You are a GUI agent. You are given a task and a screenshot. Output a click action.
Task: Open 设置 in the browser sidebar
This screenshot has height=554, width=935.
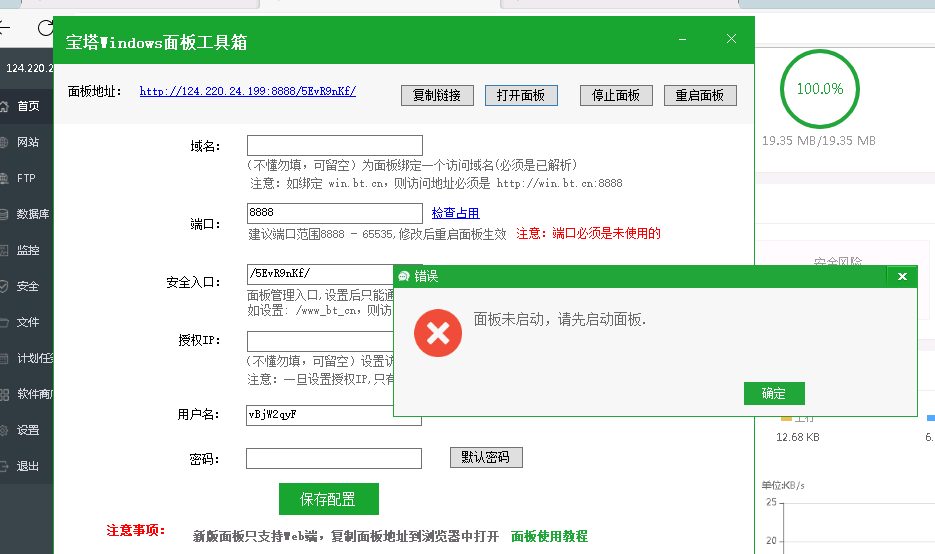(27, 430)
